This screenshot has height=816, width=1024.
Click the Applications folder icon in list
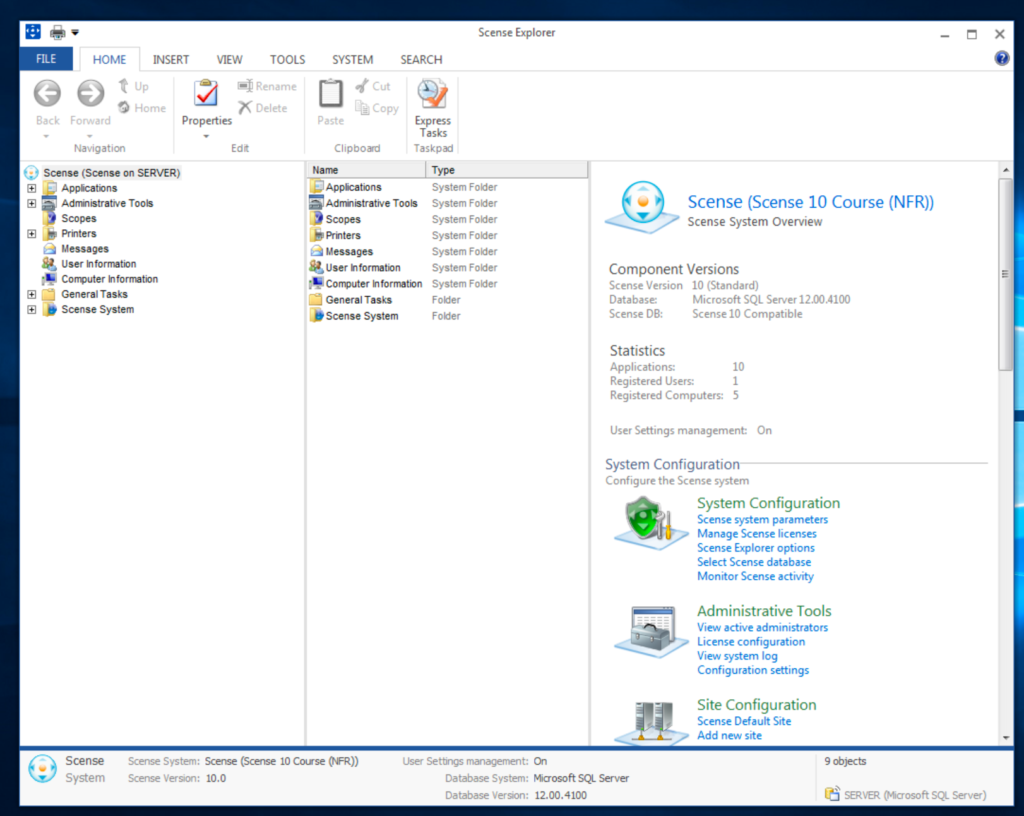[x=317, y=187]
